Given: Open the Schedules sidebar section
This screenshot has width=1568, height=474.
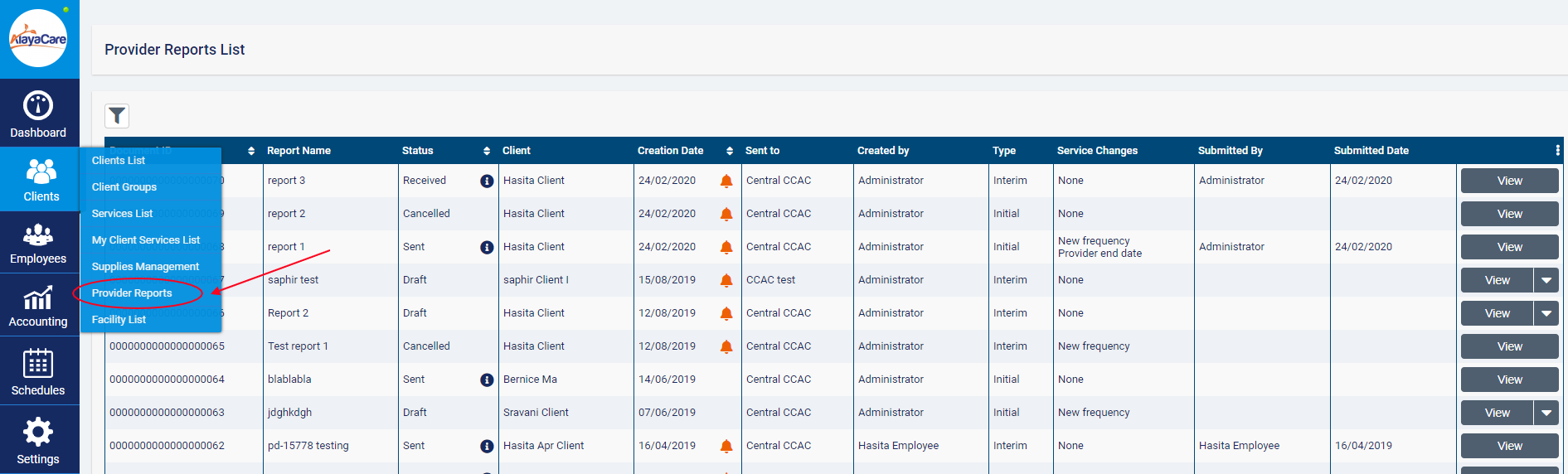Looking at the screenshot, I should click(x=38, y=371).
